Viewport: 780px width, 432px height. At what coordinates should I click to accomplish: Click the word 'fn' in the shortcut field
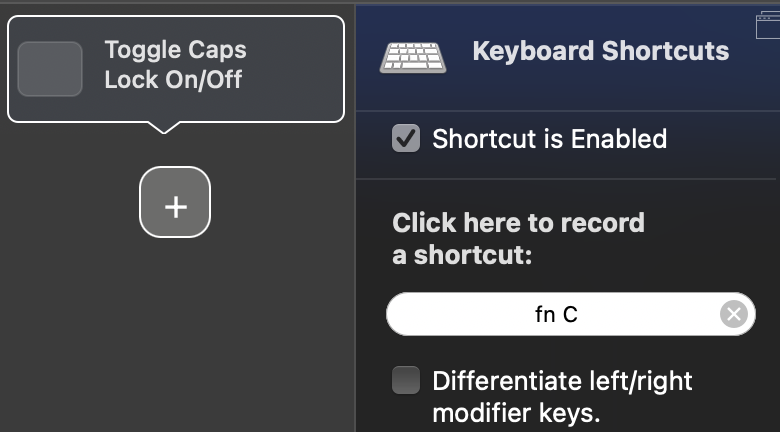[546, 315]
